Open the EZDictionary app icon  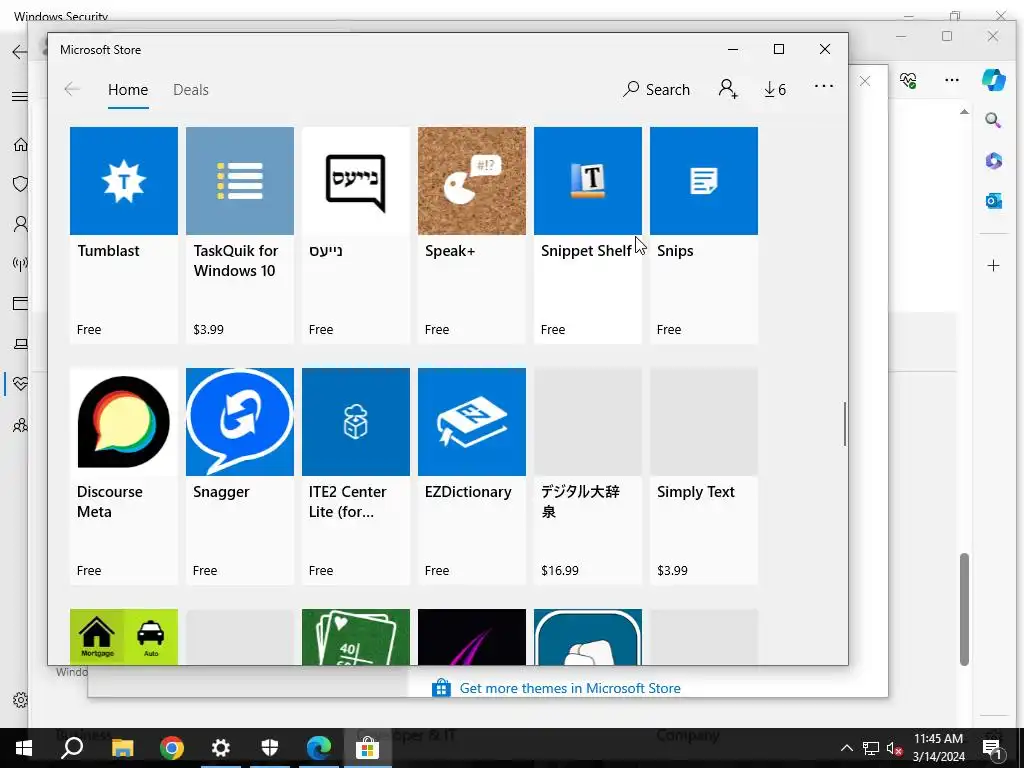click(472, 422)
